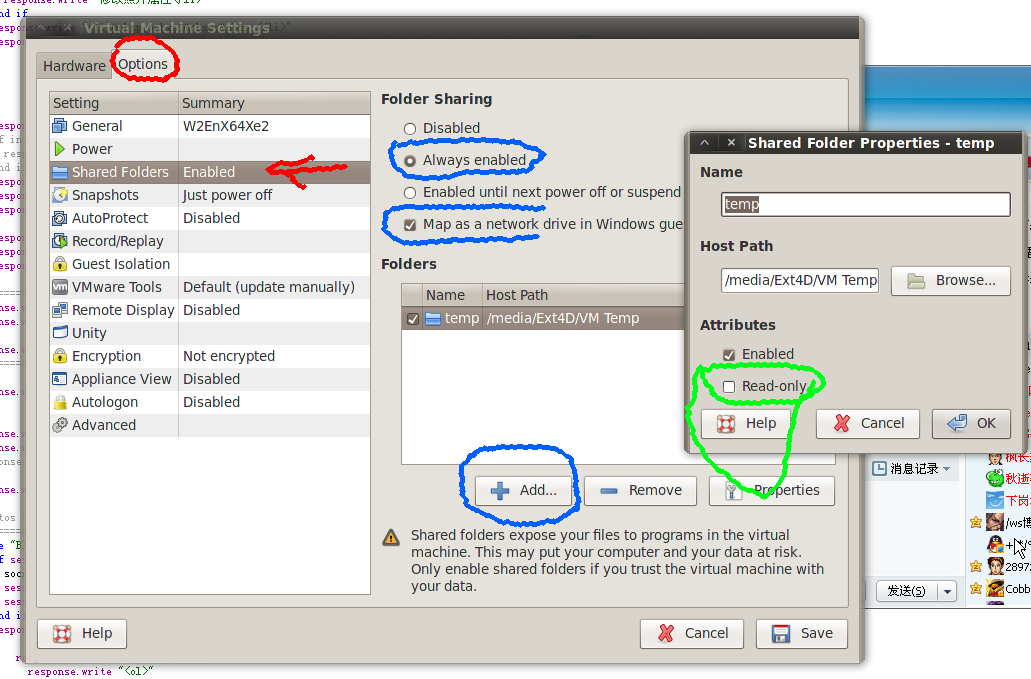Select the Snapshots setting row
The width and height of the screenshot is (1031, 679).
[x=210, y=195]
